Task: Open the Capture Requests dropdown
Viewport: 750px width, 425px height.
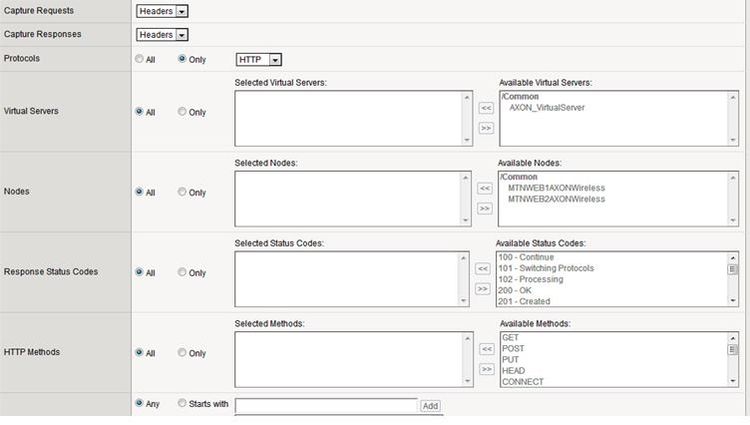Action: click(162, 12)
